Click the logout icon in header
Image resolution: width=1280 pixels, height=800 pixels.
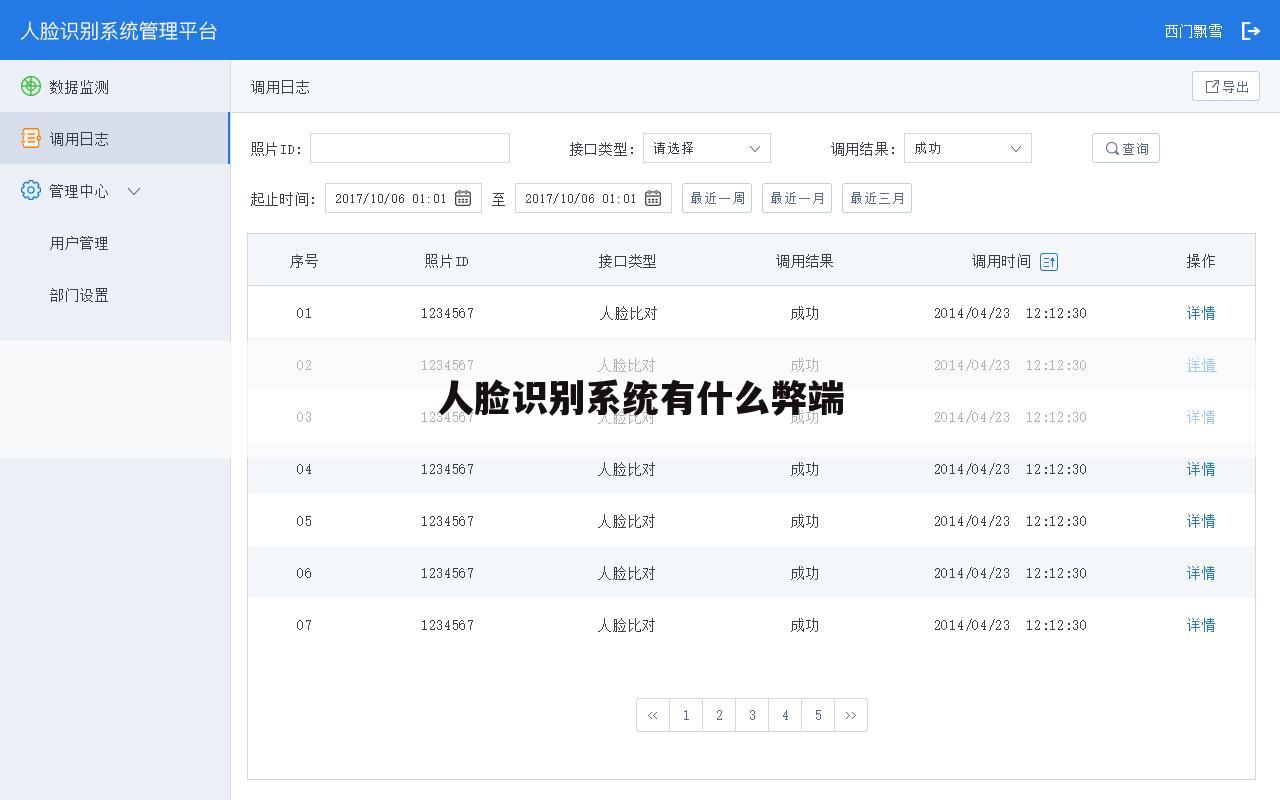[x=1250, y=31]
